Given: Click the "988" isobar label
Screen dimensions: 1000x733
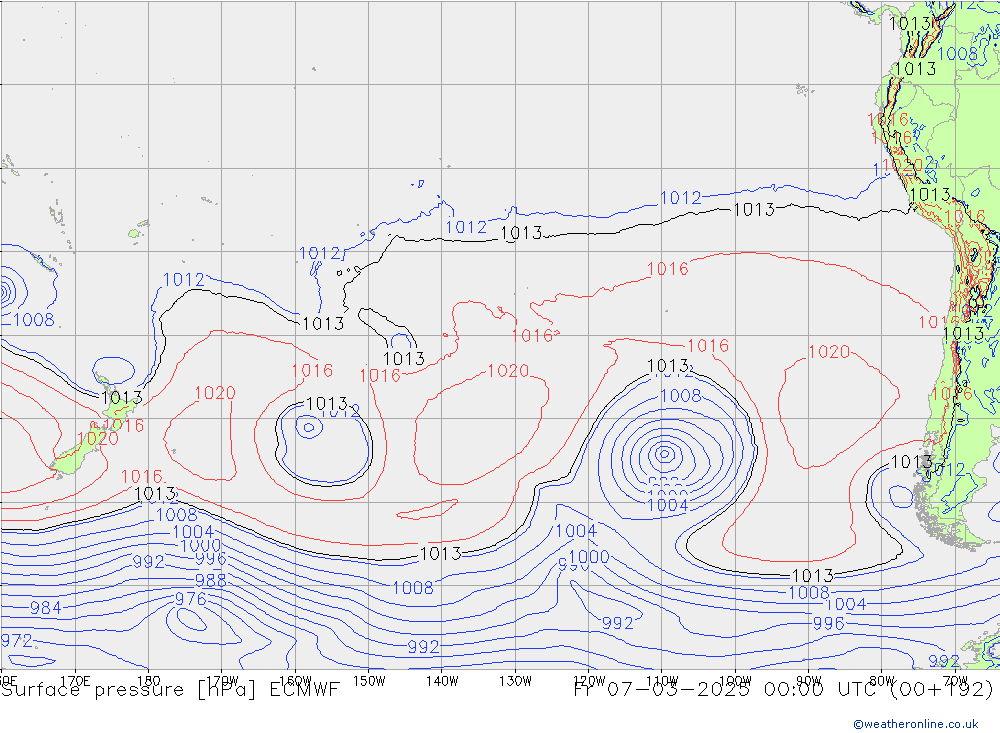Looking at the screenshot, I should coord(210,581).
